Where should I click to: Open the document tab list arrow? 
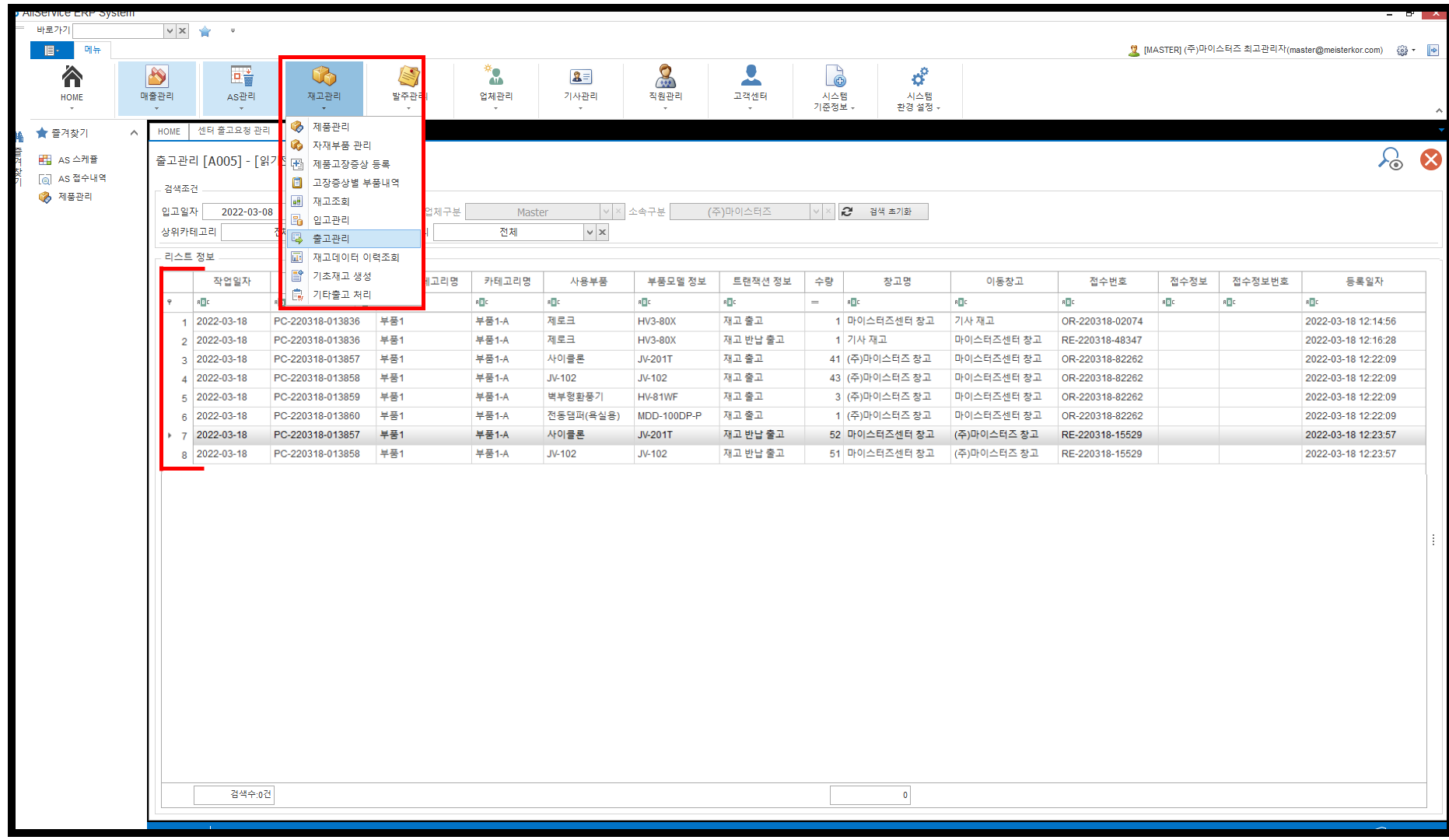1440,130
